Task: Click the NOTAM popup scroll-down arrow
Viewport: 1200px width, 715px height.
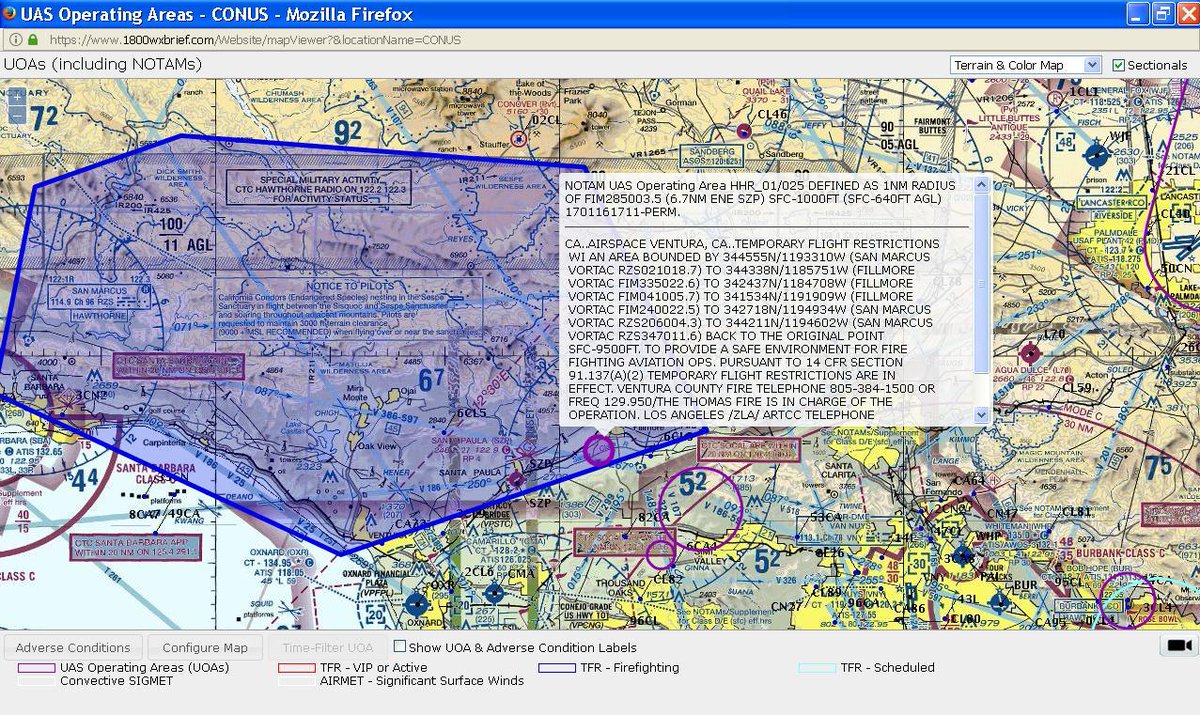Action: [x=980, y=415]
